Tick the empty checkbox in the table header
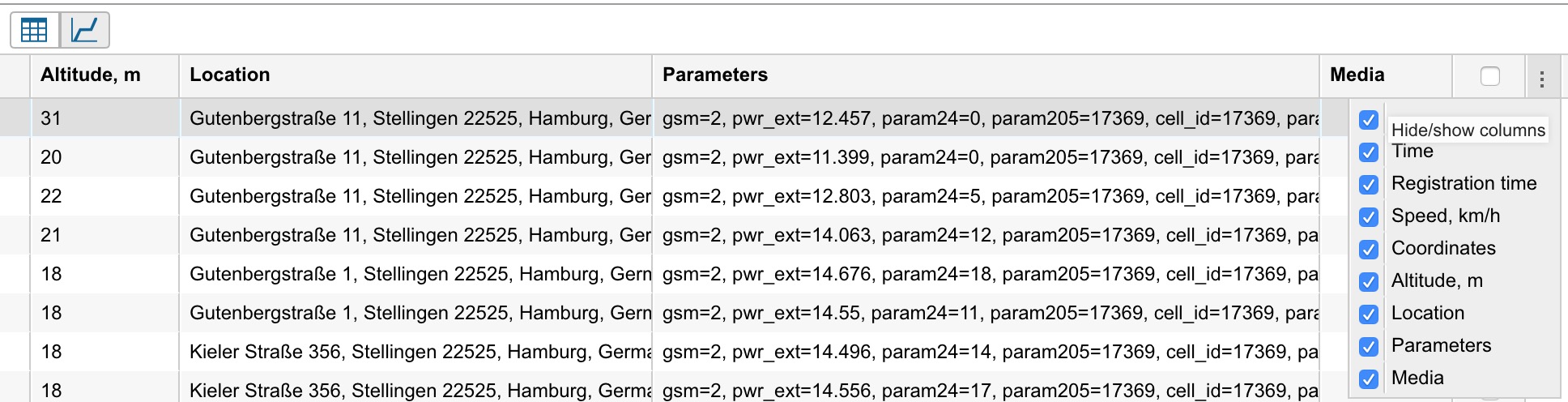The image size is (1568, 402). click(x=1489, y=76)
